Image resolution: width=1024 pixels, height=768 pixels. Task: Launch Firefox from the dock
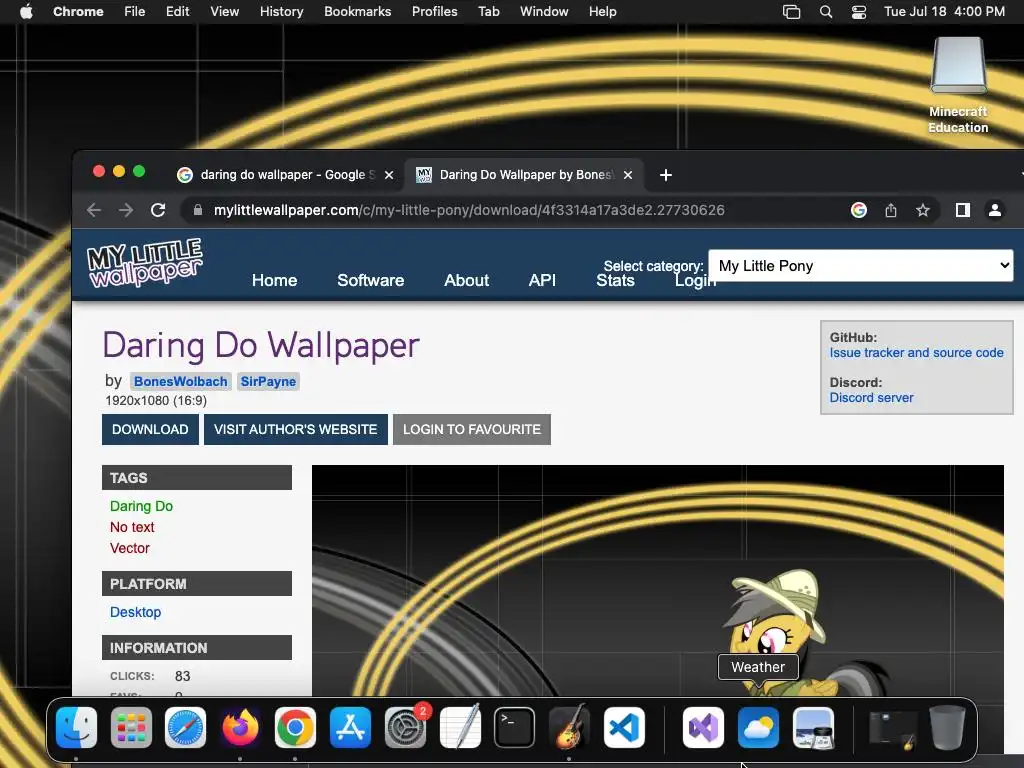240,728
